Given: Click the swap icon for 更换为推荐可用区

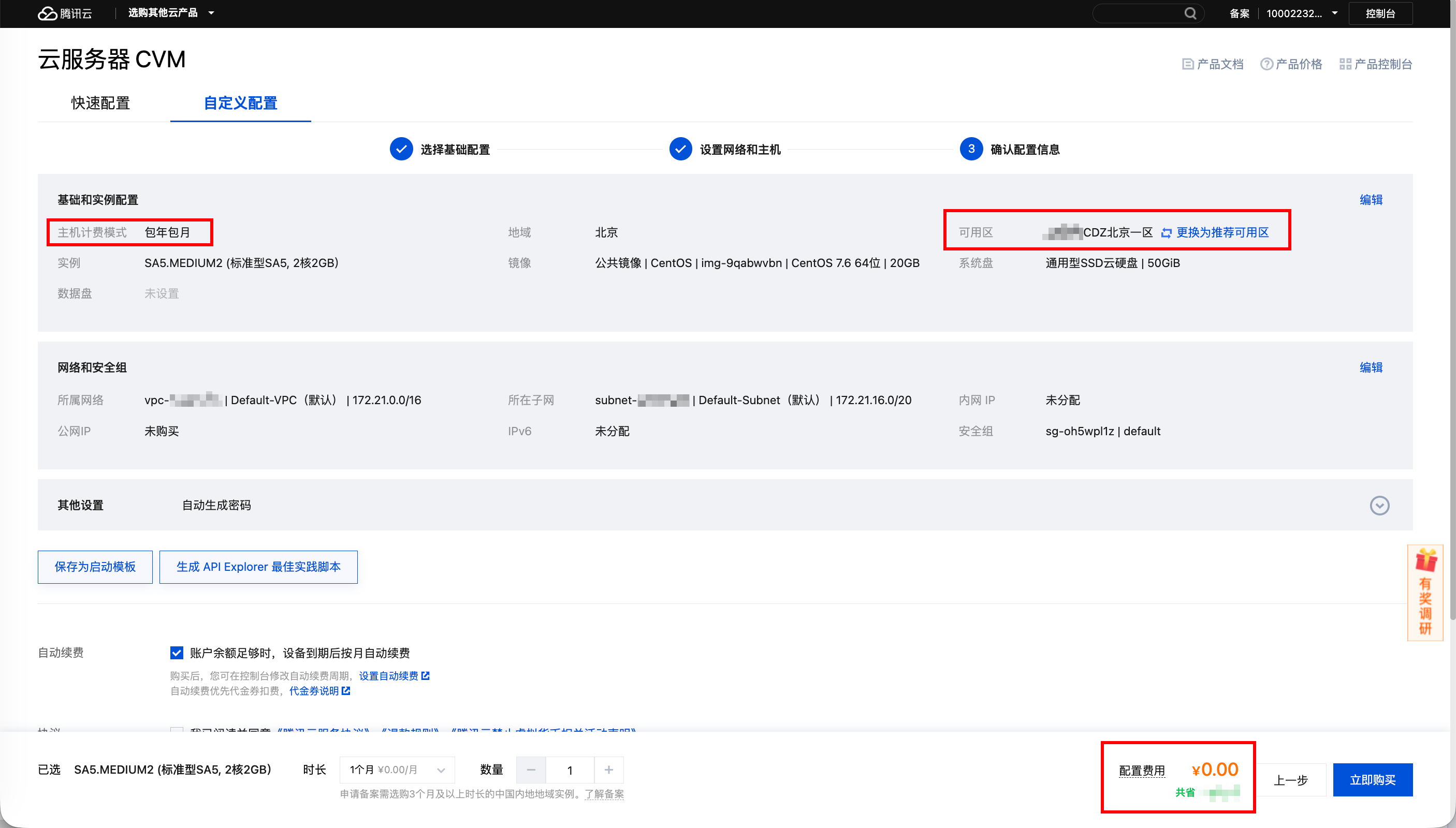Looking at the screenshot, I should point(1166,232).
